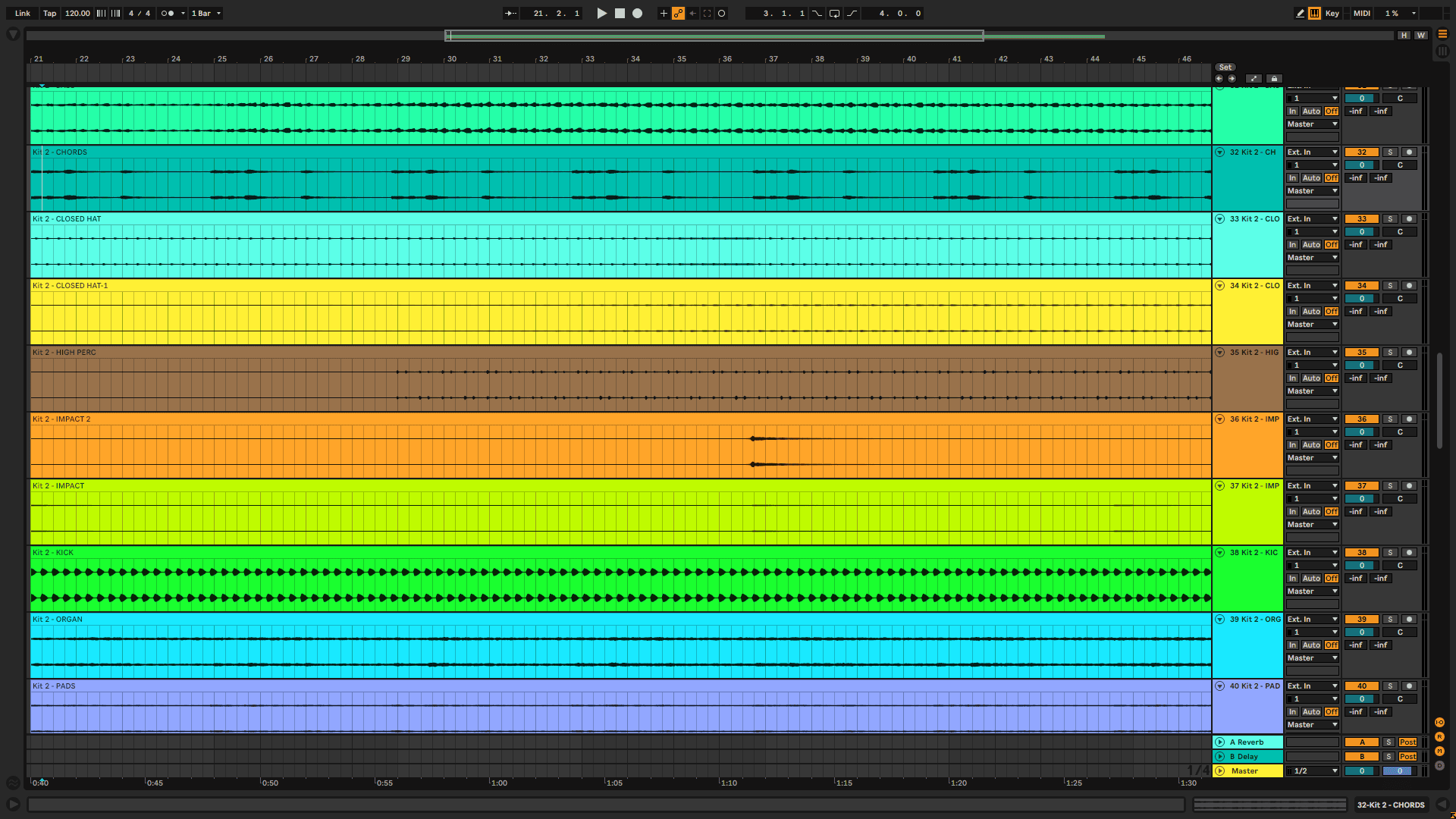Open Ext. In input dropdown on track 32

coord(1313,152)
